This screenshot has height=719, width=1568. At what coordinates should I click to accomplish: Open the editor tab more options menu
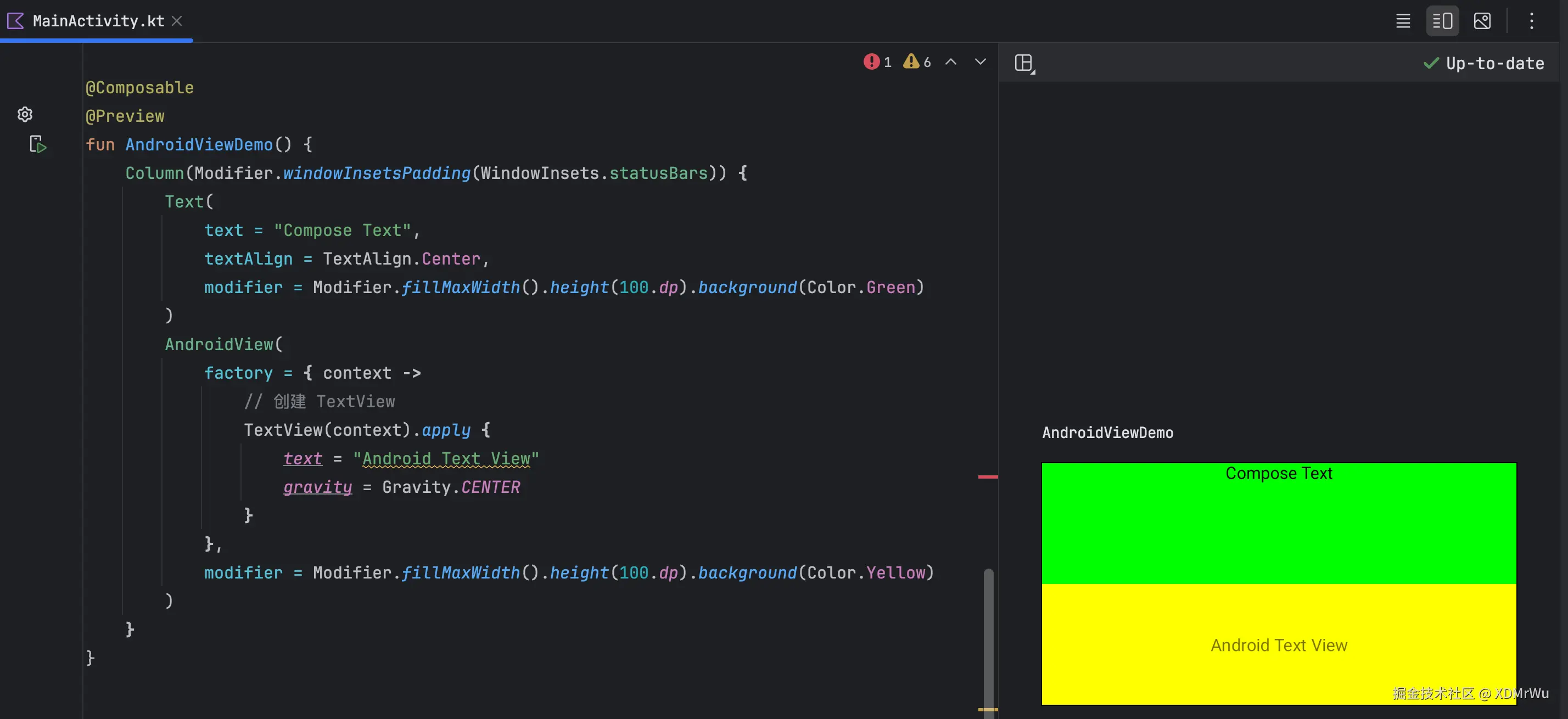click(x=1531, y=21)
